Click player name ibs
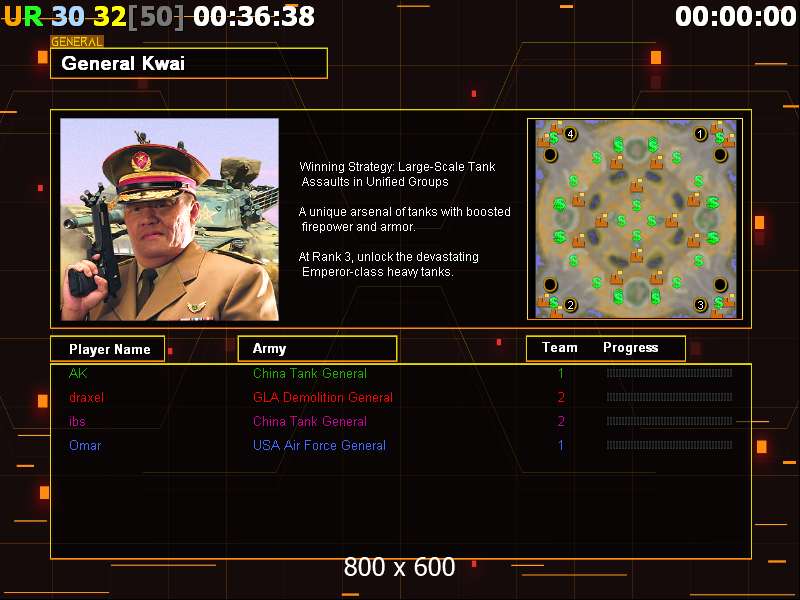Image resolution: width=800 pixels, height=600 pixels. (x=77, y=421)
